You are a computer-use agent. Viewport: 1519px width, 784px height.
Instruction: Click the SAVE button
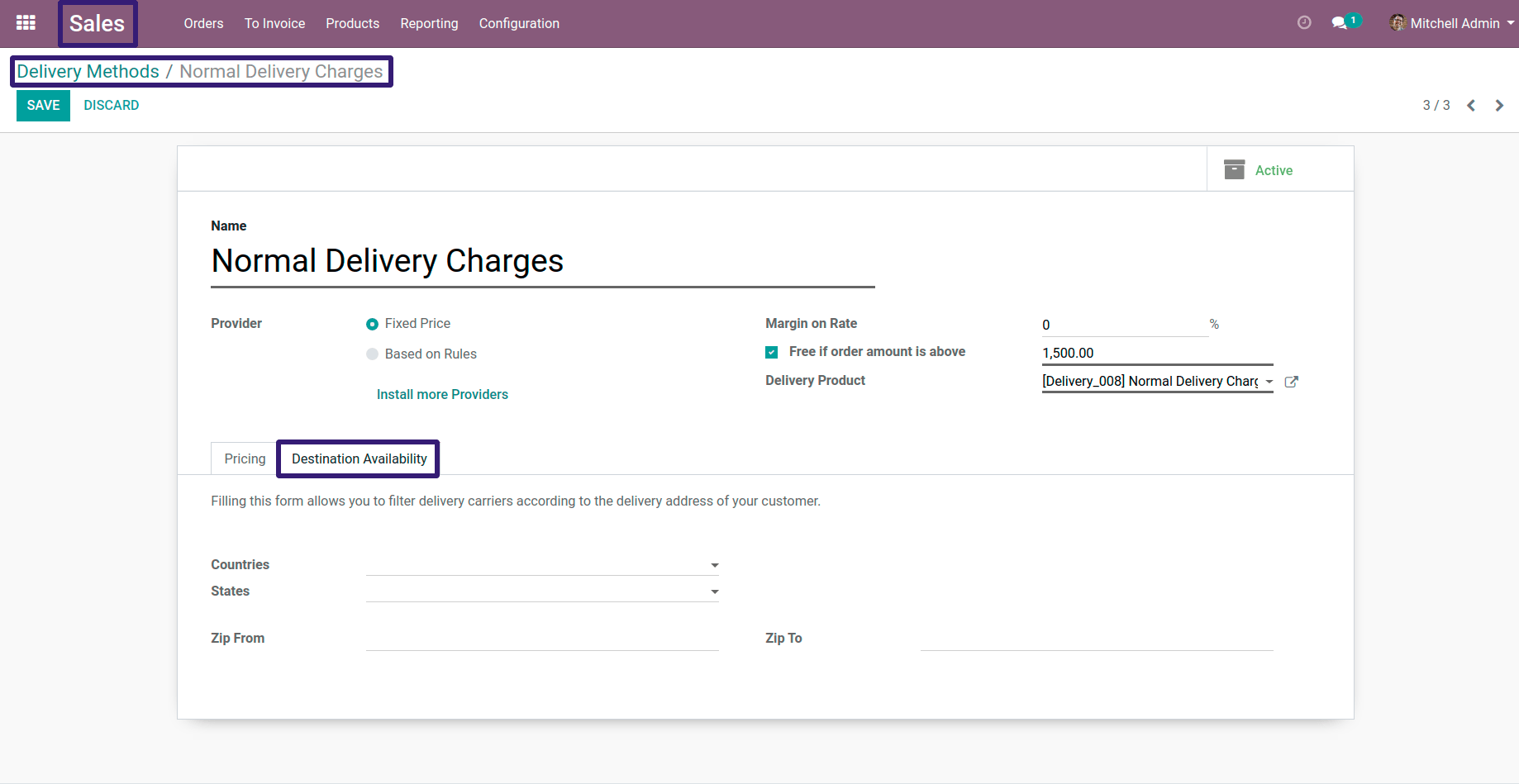pyautogui.click(x=43, y=105)
